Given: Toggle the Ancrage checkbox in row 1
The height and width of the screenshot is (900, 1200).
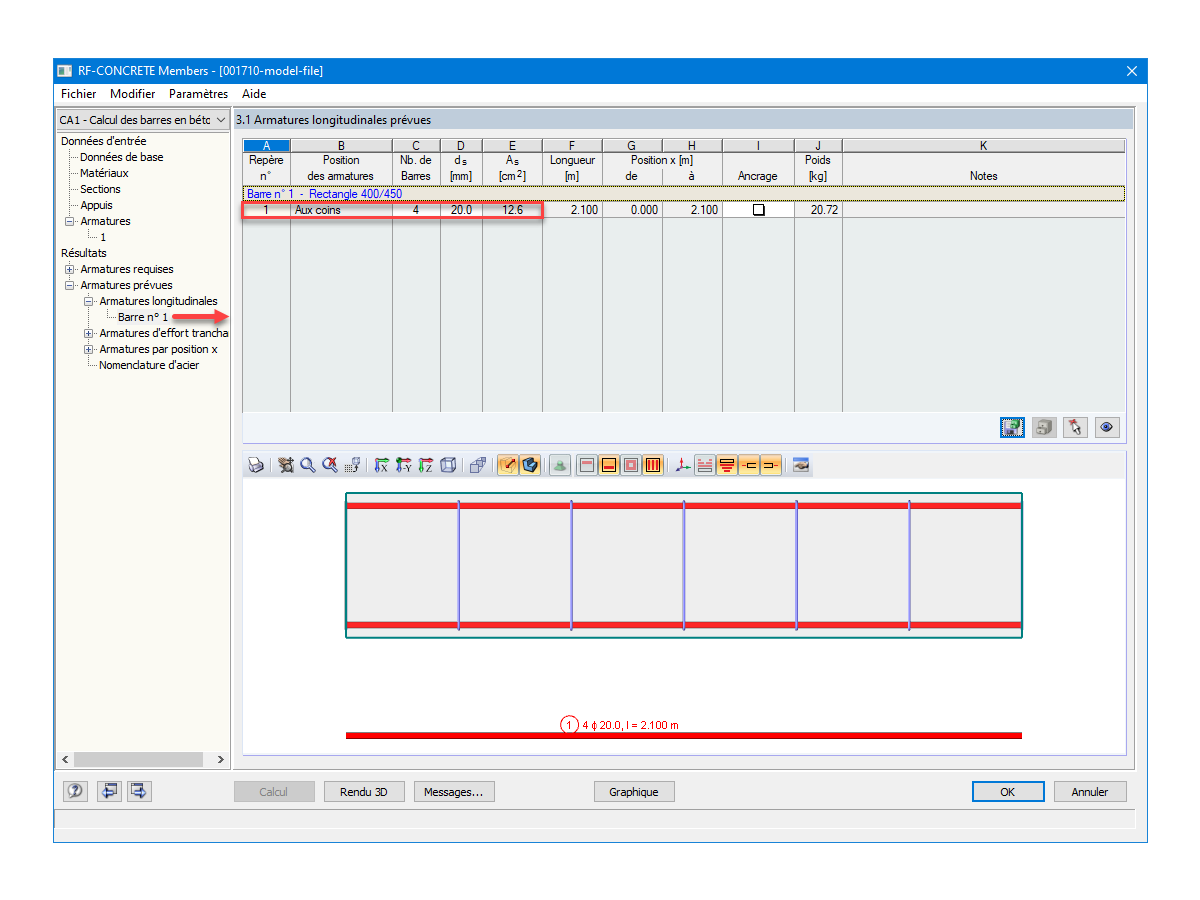Looking at the screenshot, I should pyautogui.click(x=758, y=210).
